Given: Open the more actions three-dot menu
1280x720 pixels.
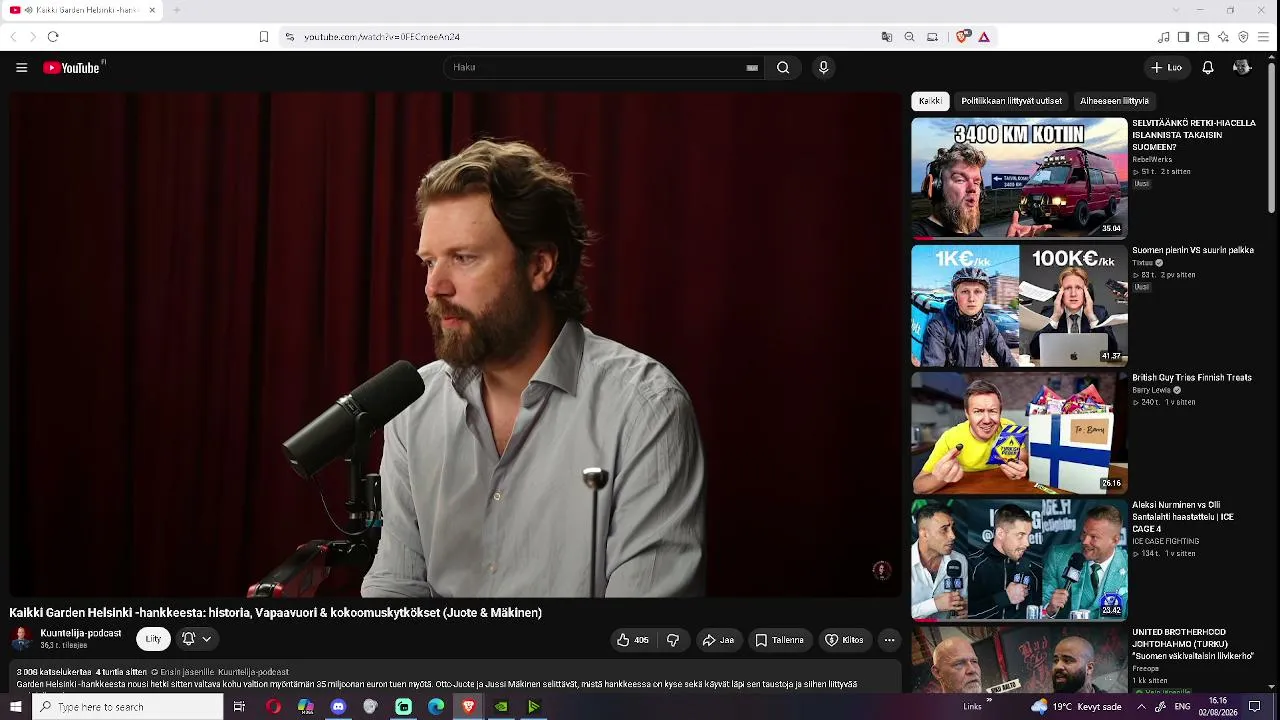Looking at the screenshot, I should click(889, 640).
